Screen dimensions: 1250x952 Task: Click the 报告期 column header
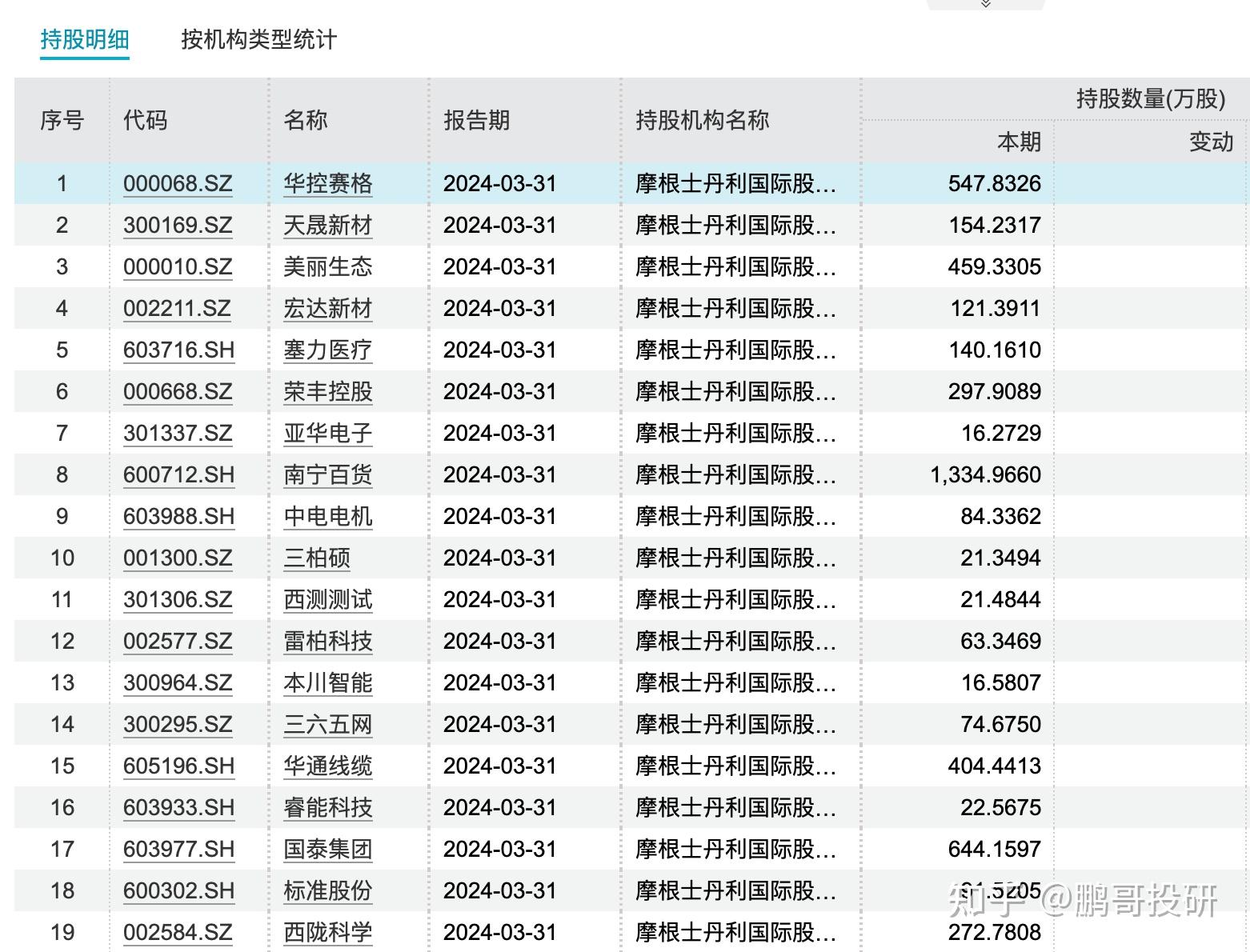476,120
